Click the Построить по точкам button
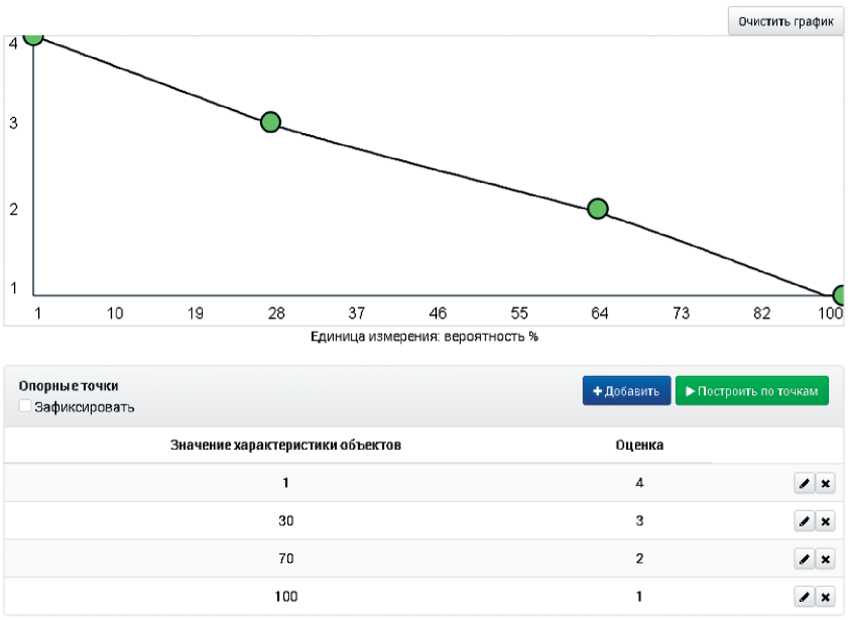The height and width of the screenshot is (620, 851). click(752, 391)
